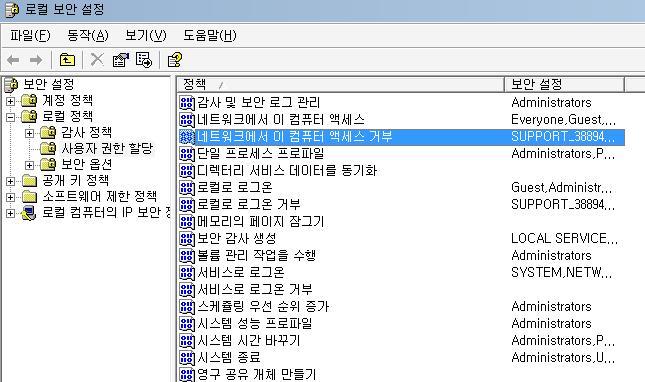Click the Guest,Administr... setting value
Viewport: 645px width, 382px height.
point(561,188)
